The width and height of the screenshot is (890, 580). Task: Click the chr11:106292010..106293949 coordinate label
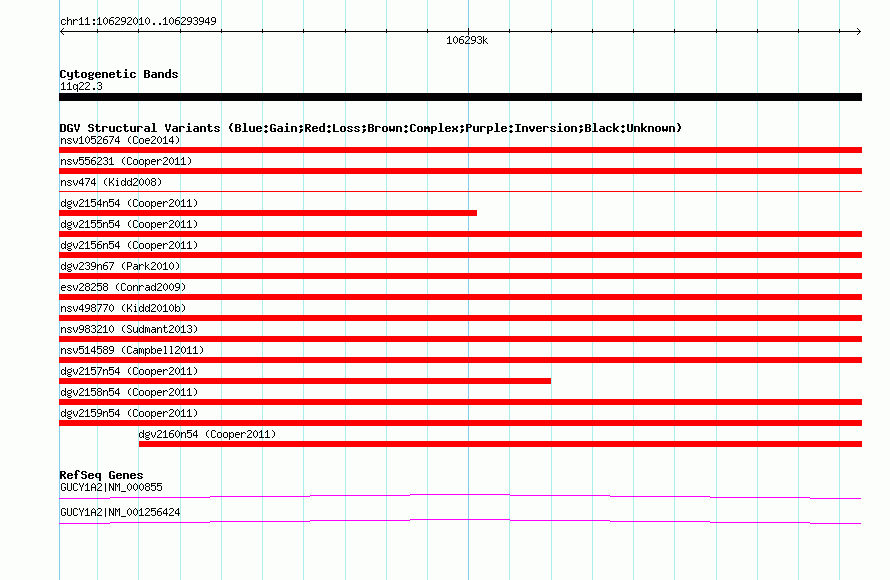click(138, 21)
